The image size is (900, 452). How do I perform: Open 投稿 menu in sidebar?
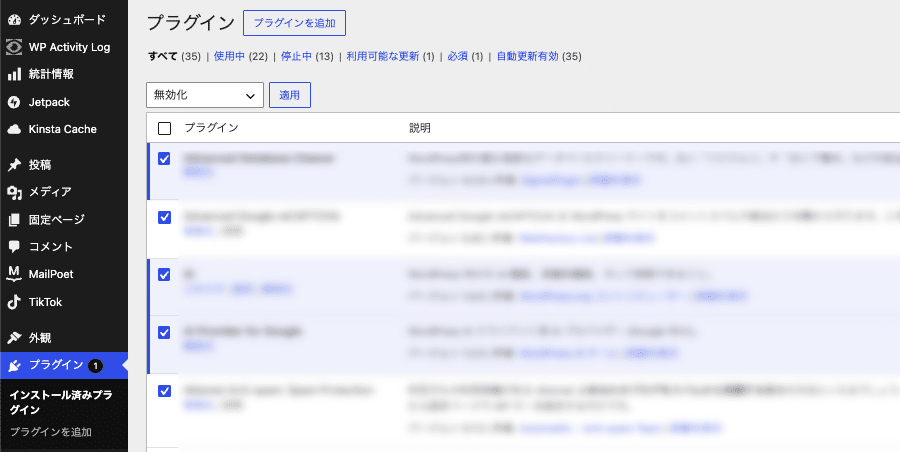coord(40,165)
